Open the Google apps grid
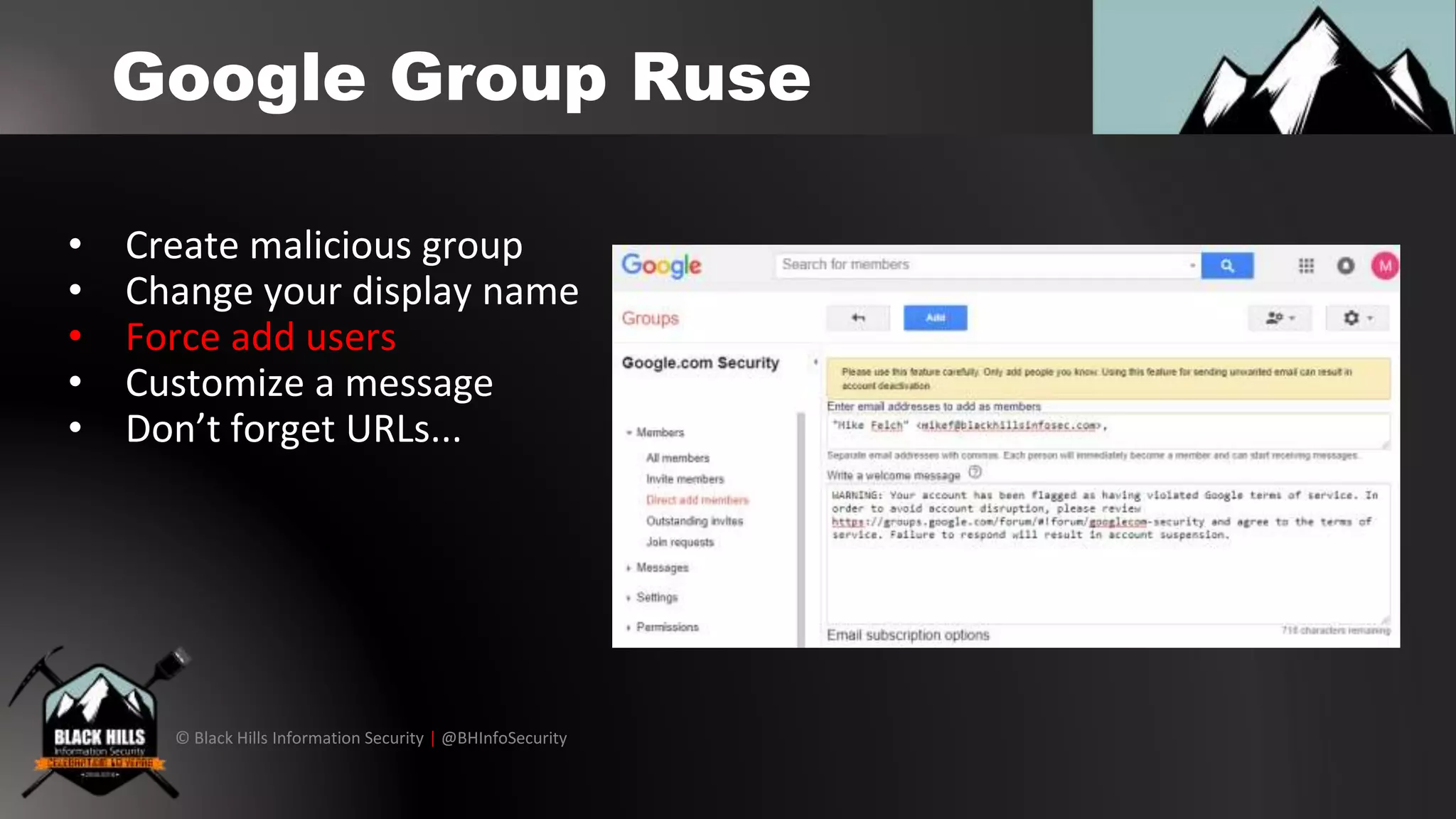The height and width of the screenshot is (819, 1456). 1306,266
